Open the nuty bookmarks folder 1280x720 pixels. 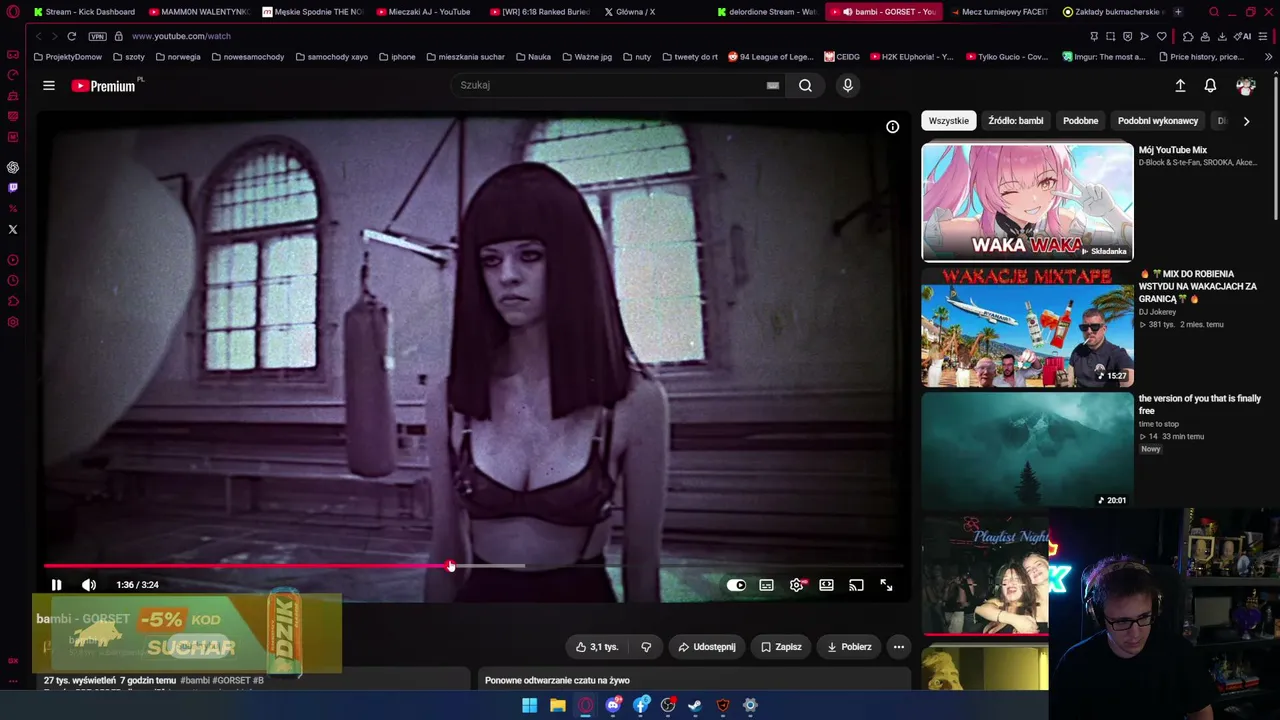click(x=636, y=57)
